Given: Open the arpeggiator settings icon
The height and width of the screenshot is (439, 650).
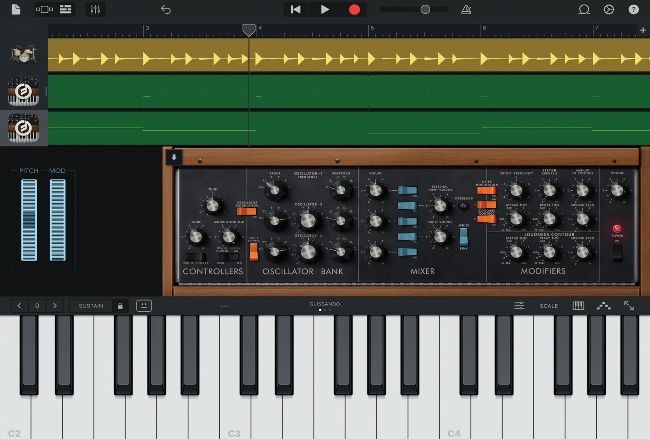Looking at the screenshot, I should [604, 306].
